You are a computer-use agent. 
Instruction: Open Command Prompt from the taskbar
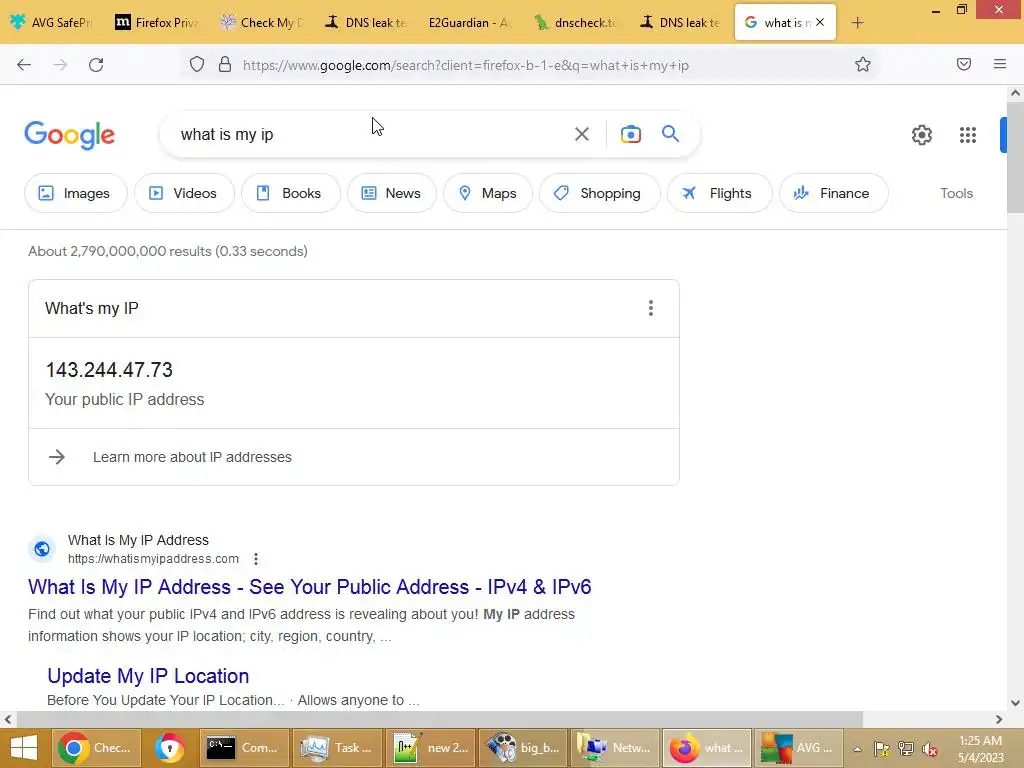click(244, 748)
